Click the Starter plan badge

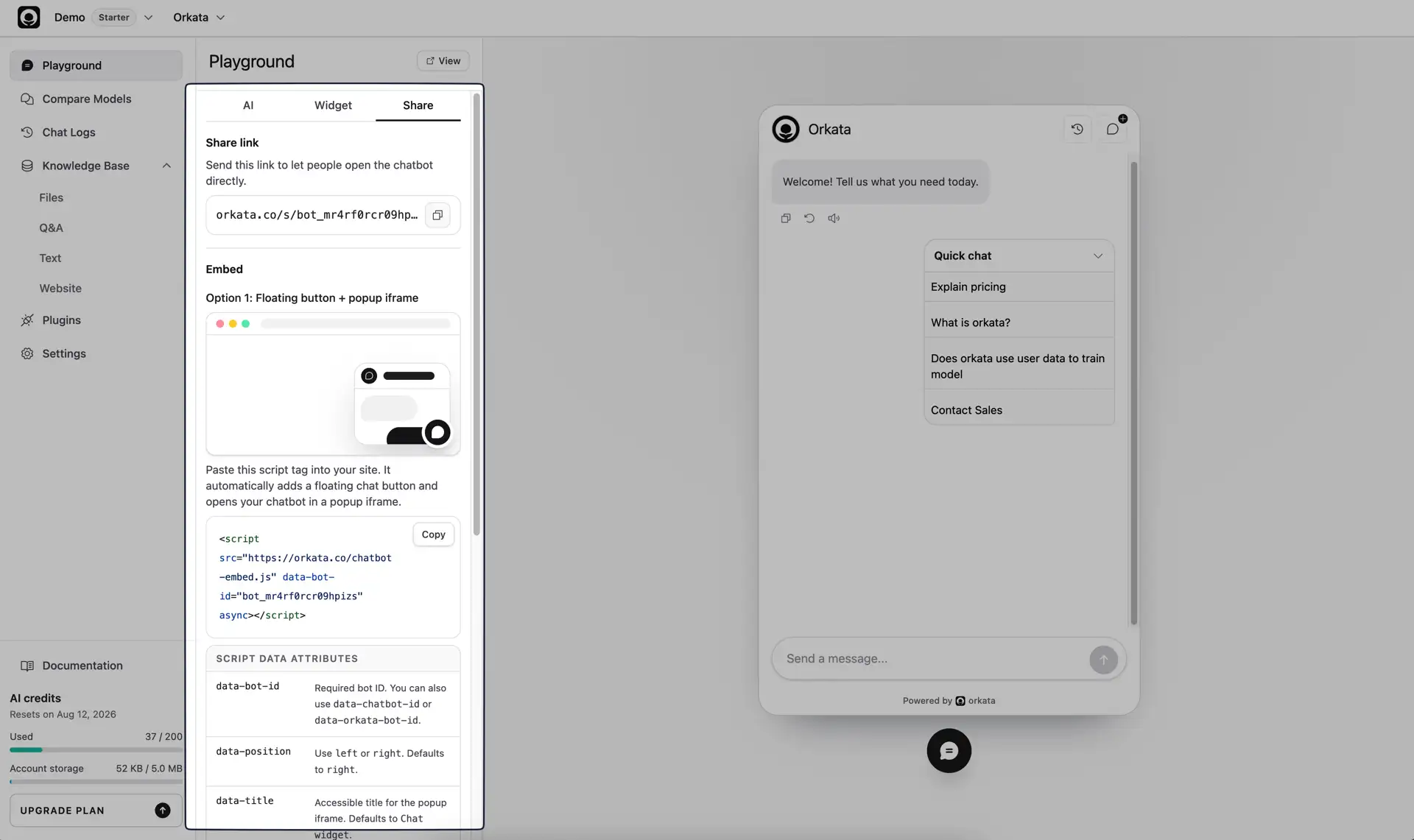pos(114,17)
